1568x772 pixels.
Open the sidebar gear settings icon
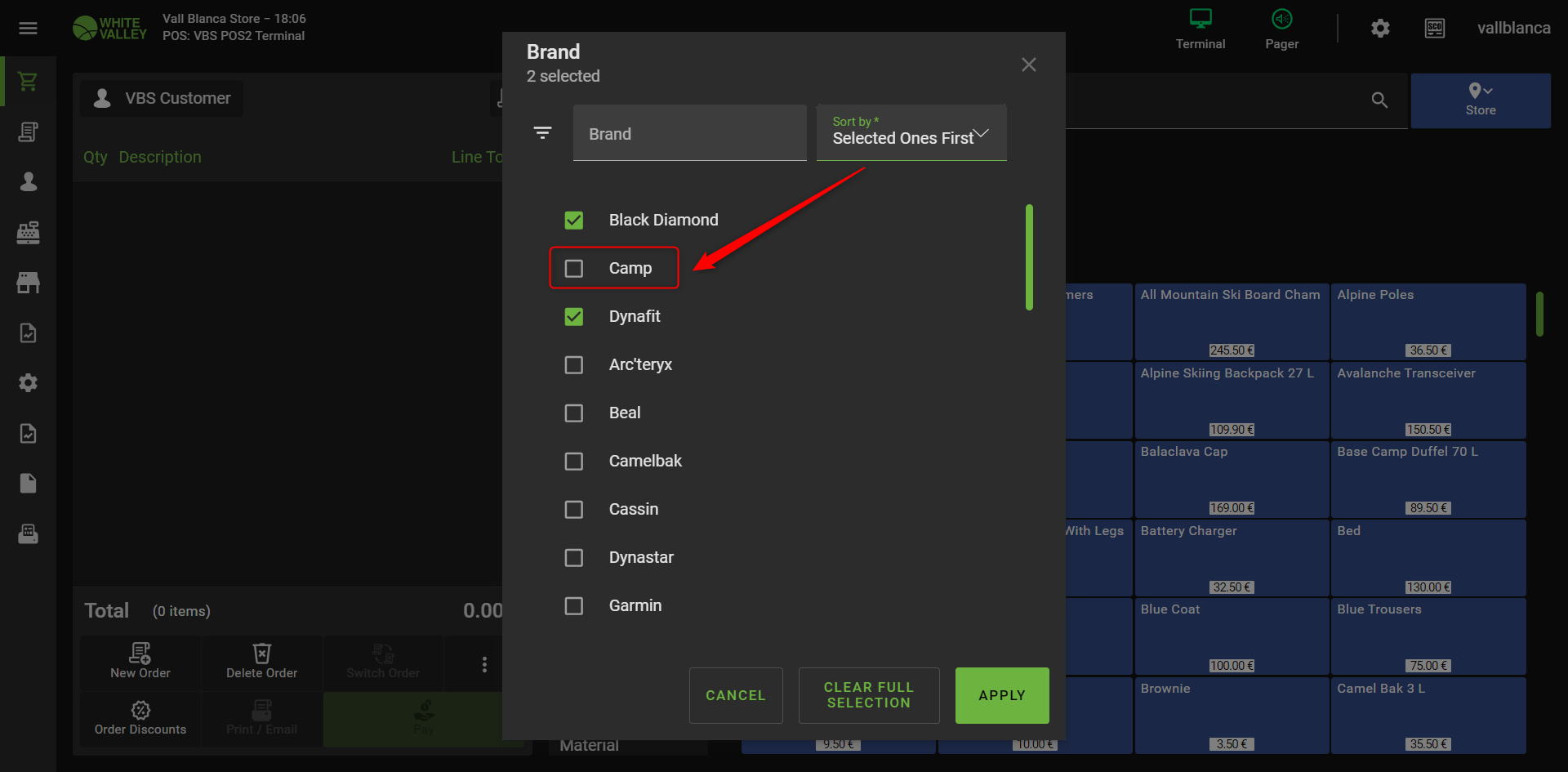29,383
